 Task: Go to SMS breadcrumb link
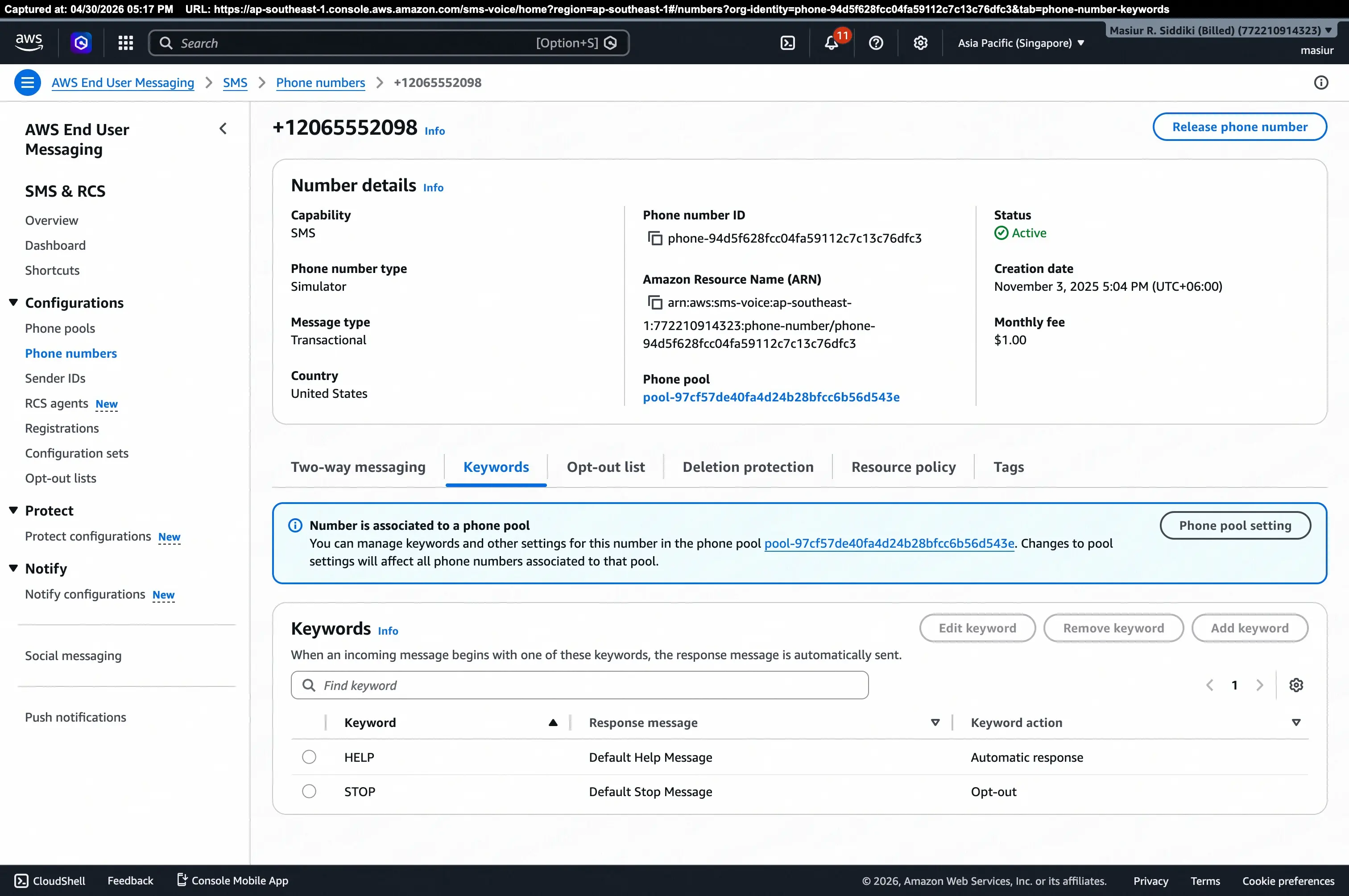pos(235,83)
